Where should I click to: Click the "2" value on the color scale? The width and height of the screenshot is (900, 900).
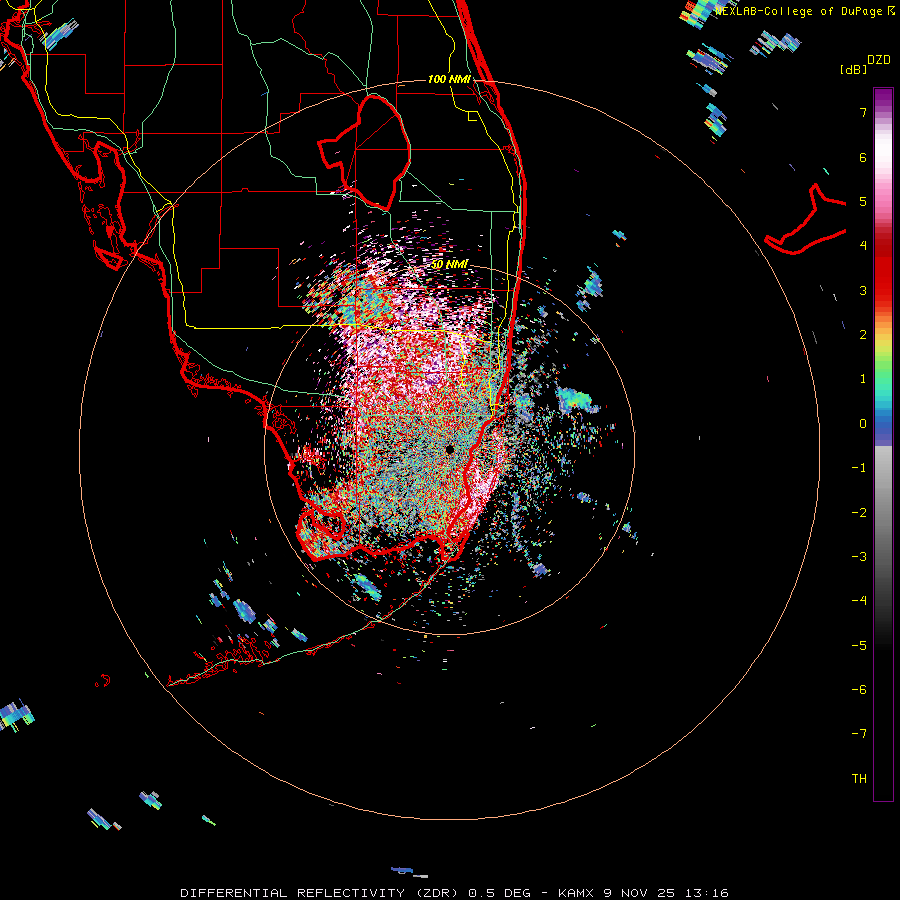pyautogui.click(x=863, y=335)
